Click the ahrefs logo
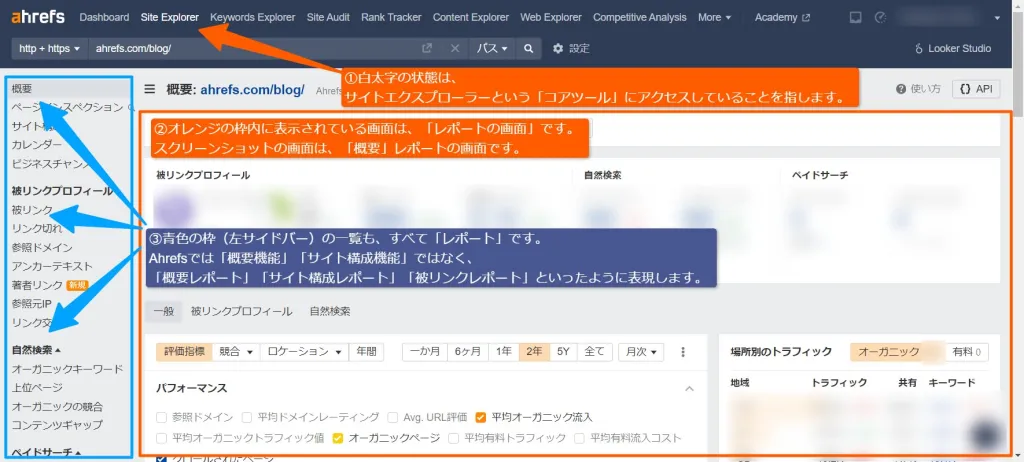The height and width of the screenshot is (462, 1024). [37, 18]
